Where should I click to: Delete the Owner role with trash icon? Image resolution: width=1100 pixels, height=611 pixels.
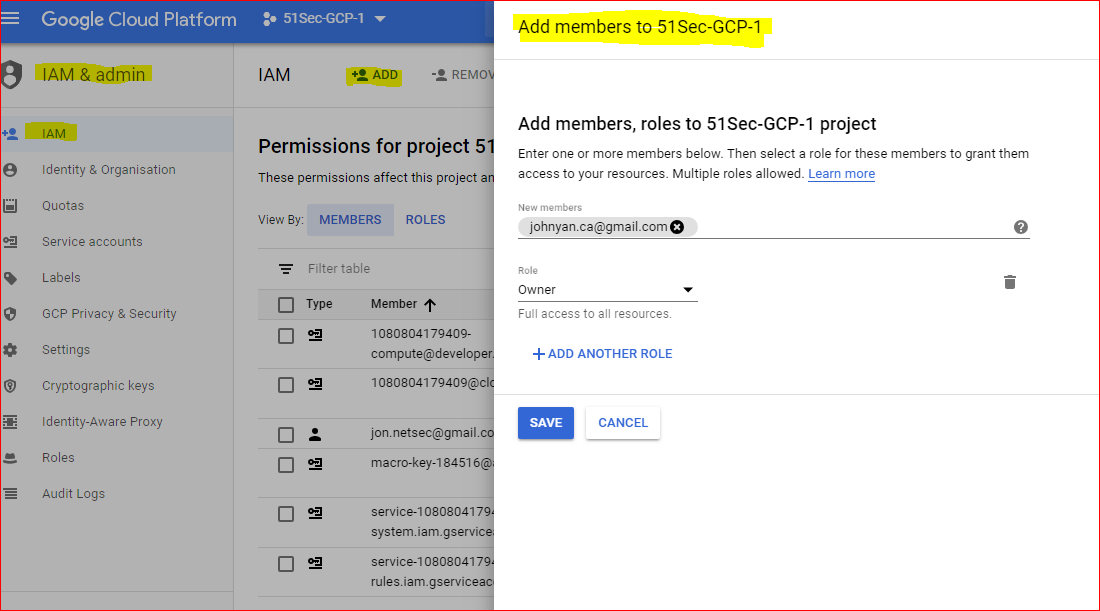1010,282
